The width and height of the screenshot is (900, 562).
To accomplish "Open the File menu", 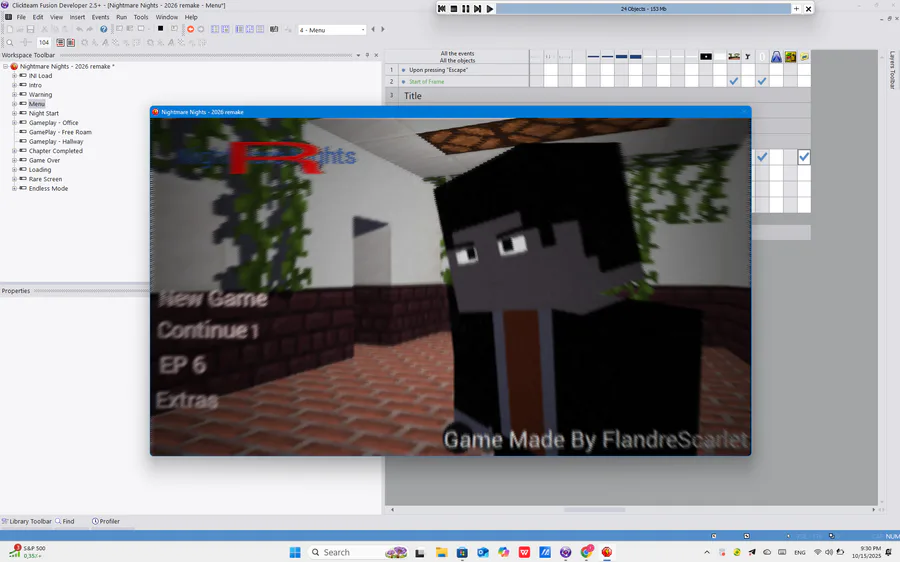I will (21, 17).
